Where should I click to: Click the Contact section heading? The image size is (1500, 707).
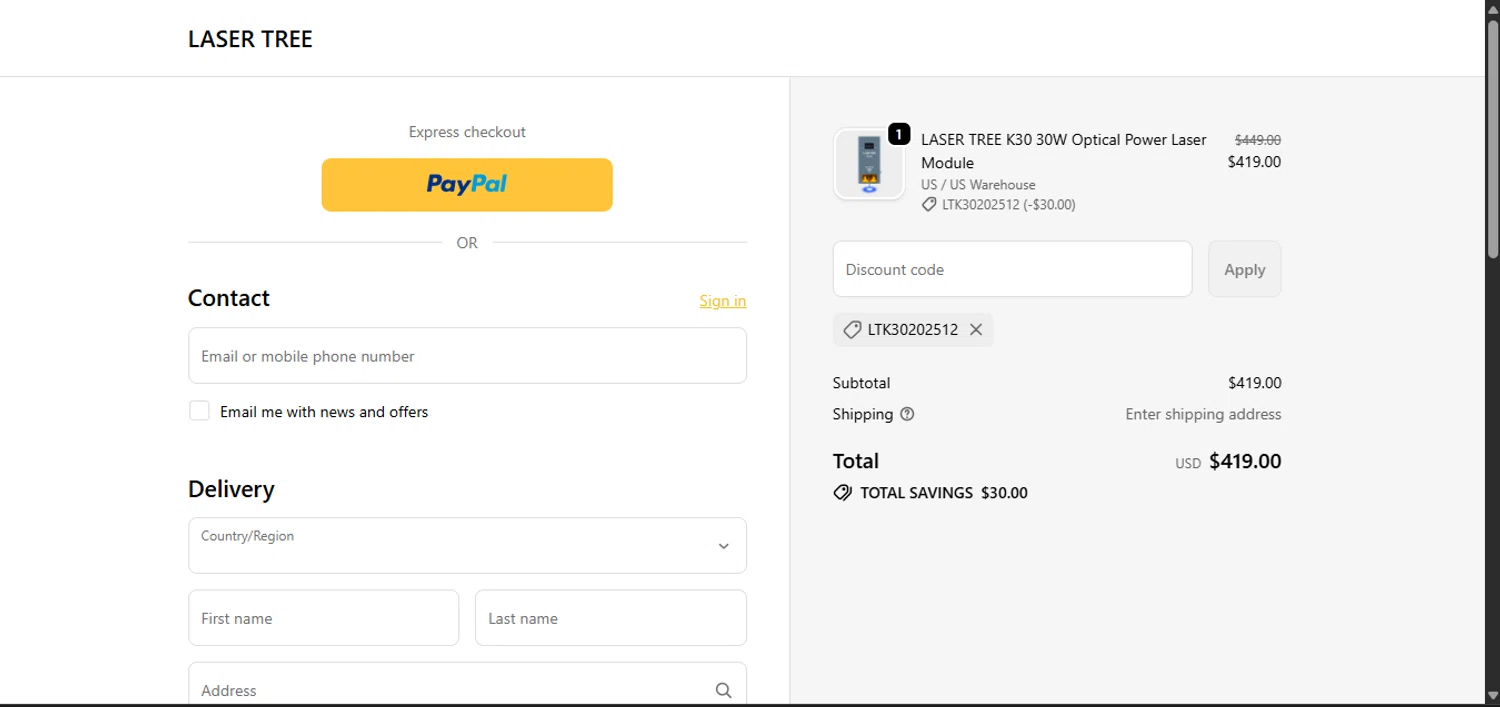229,298
